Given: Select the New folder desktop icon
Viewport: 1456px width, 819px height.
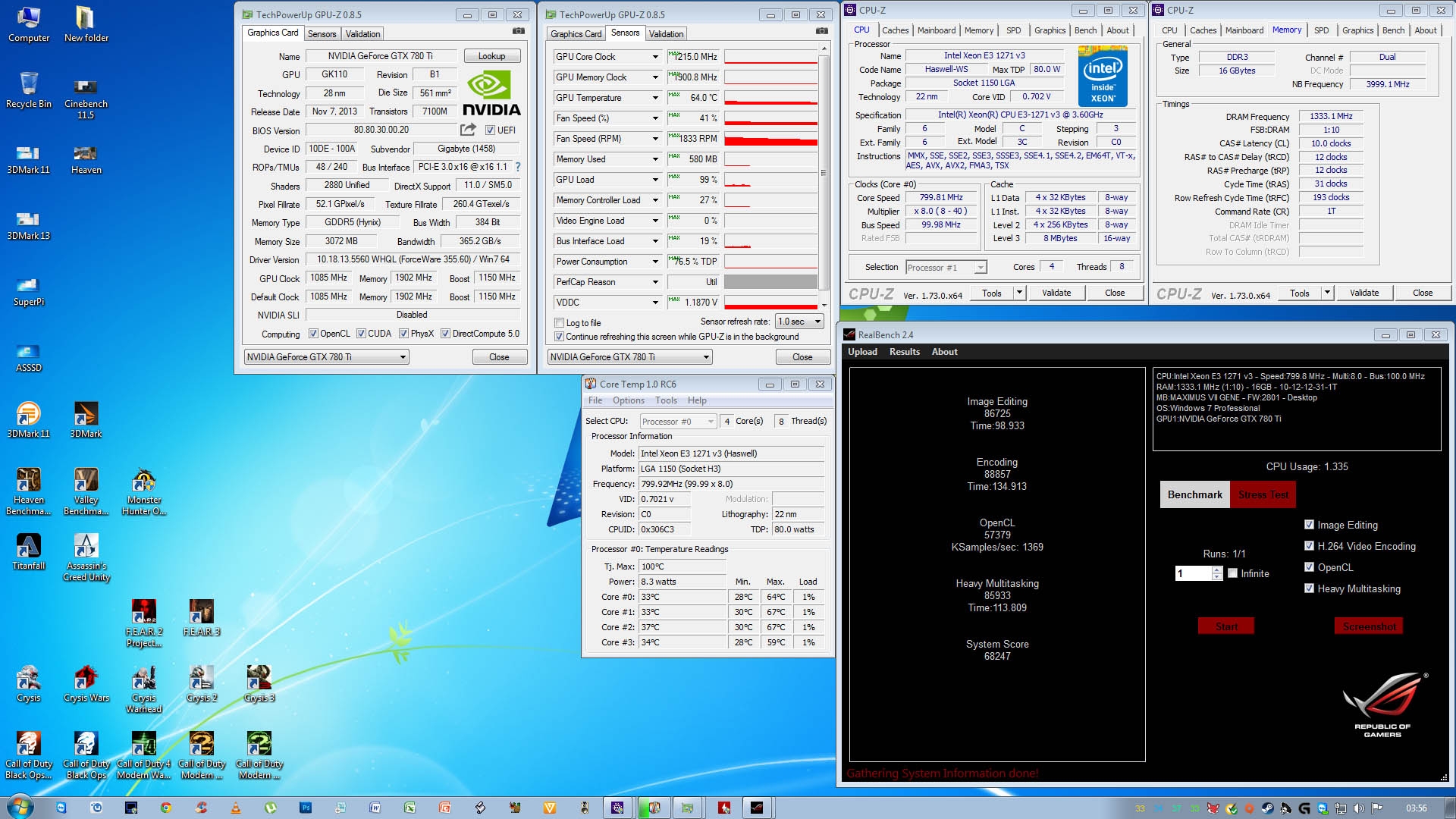Looking at the screenshot, I should tap(86, 24).
